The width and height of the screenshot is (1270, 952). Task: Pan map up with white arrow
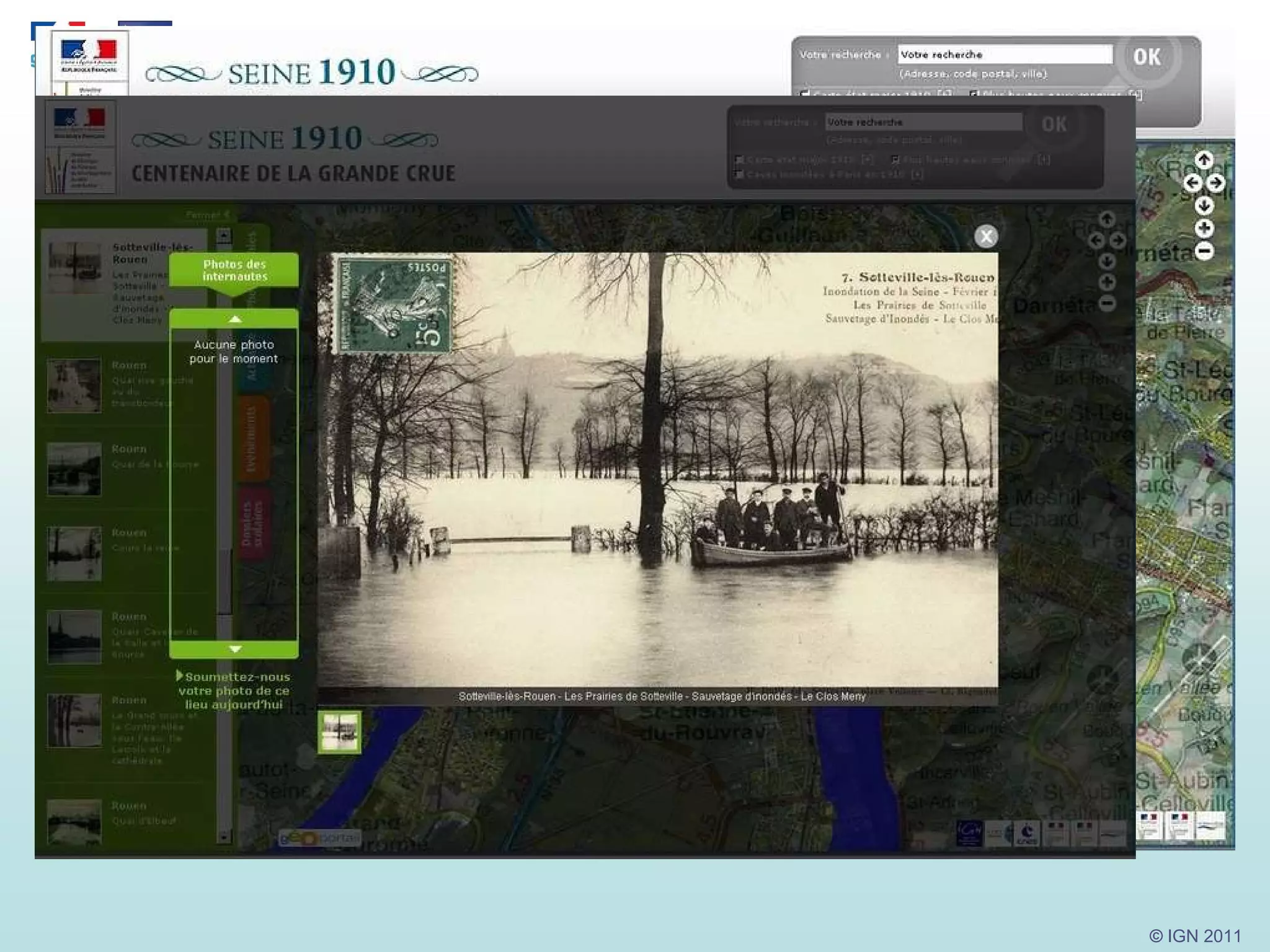click(1204, 160)
